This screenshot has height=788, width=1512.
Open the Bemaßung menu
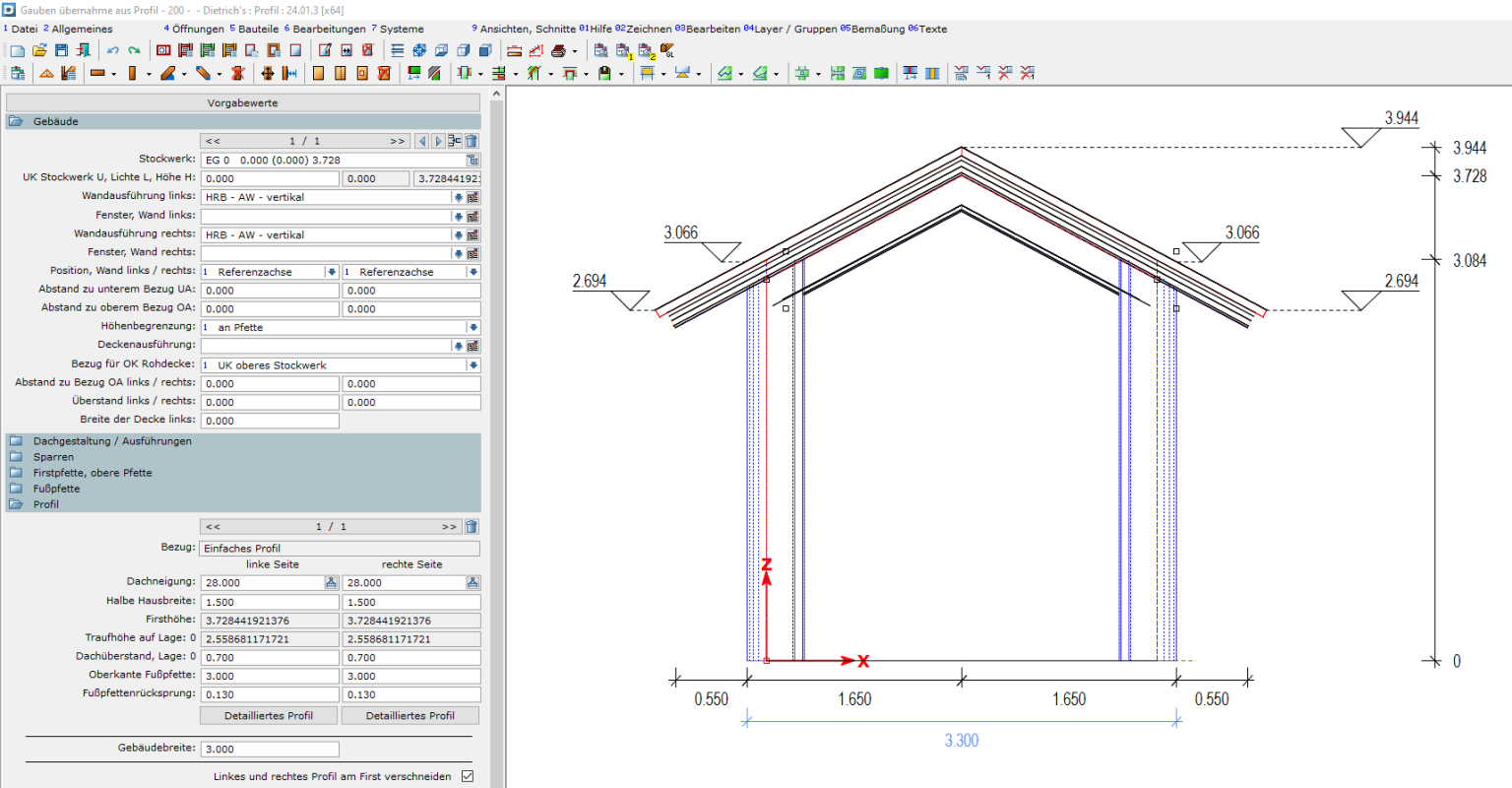pyautogui.click(x=876, y=29)
